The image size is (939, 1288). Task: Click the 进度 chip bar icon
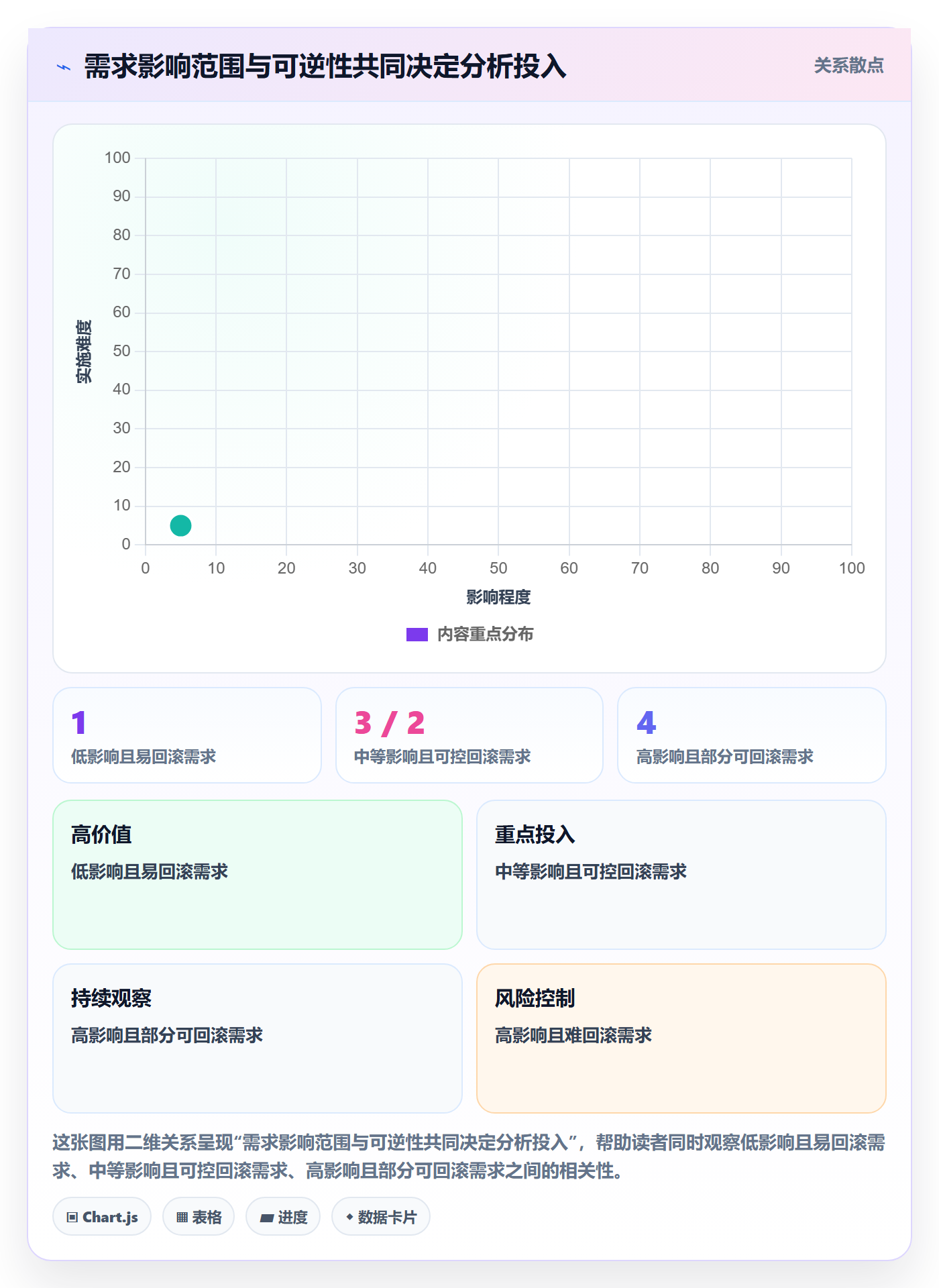(x=266, y=1218)
